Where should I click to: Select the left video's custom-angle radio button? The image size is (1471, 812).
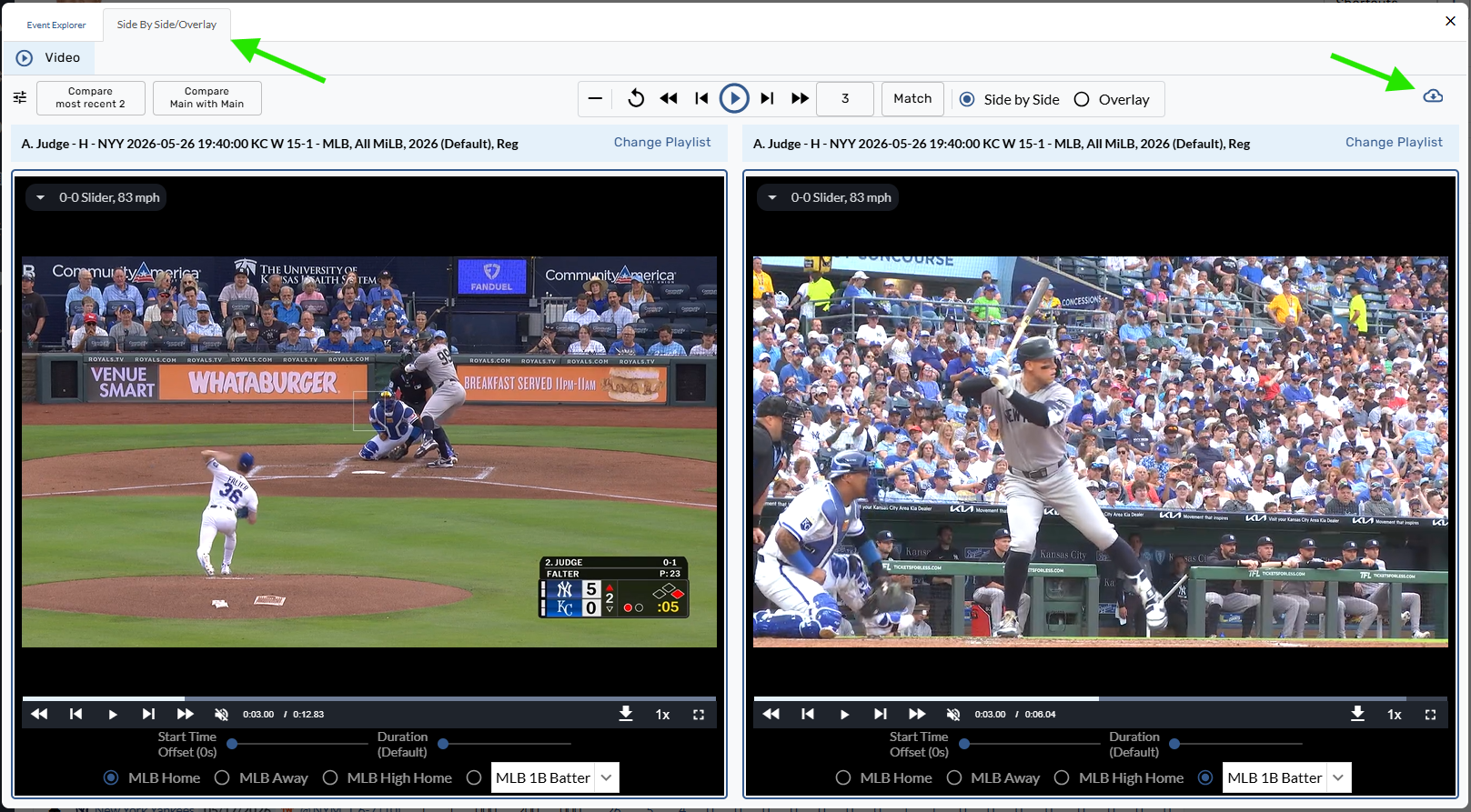pyautogui.click(x=474, y=777)
